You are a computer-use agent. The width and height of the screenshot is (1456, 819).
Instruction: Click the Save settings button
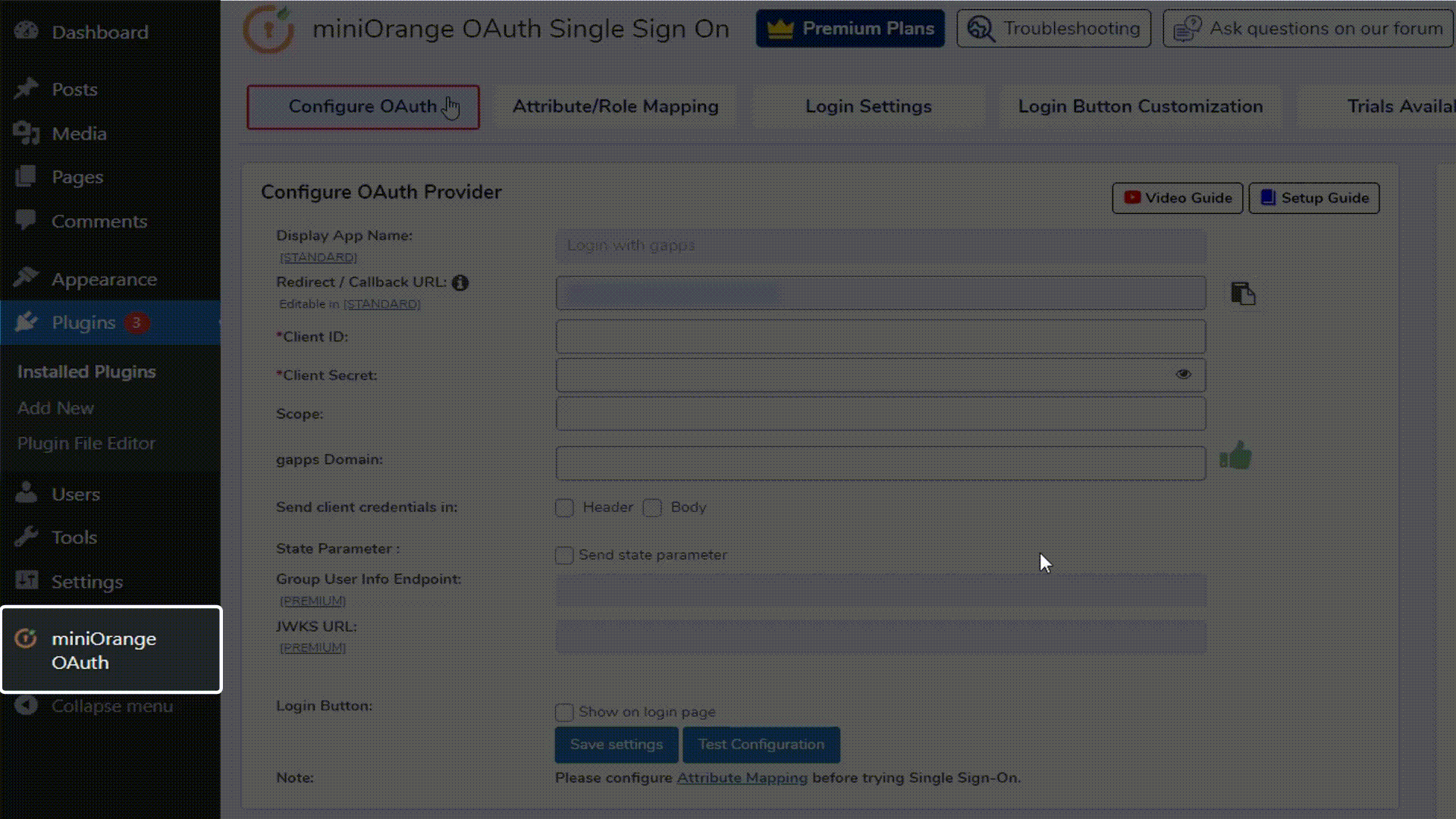pyautogui.click(x=616, y=744)
